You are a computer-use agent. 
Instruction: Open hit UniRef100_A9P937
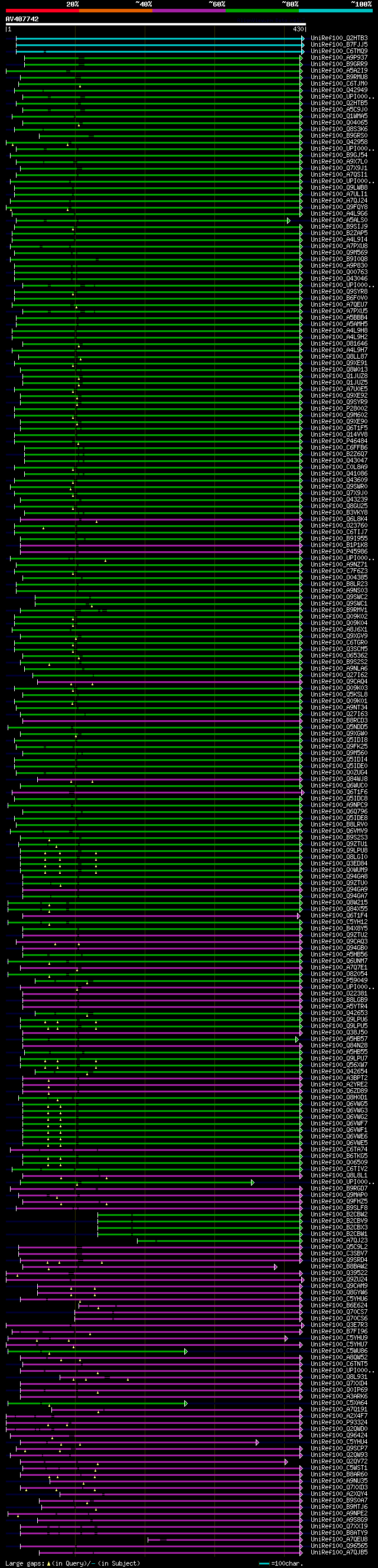coord(339,58)
